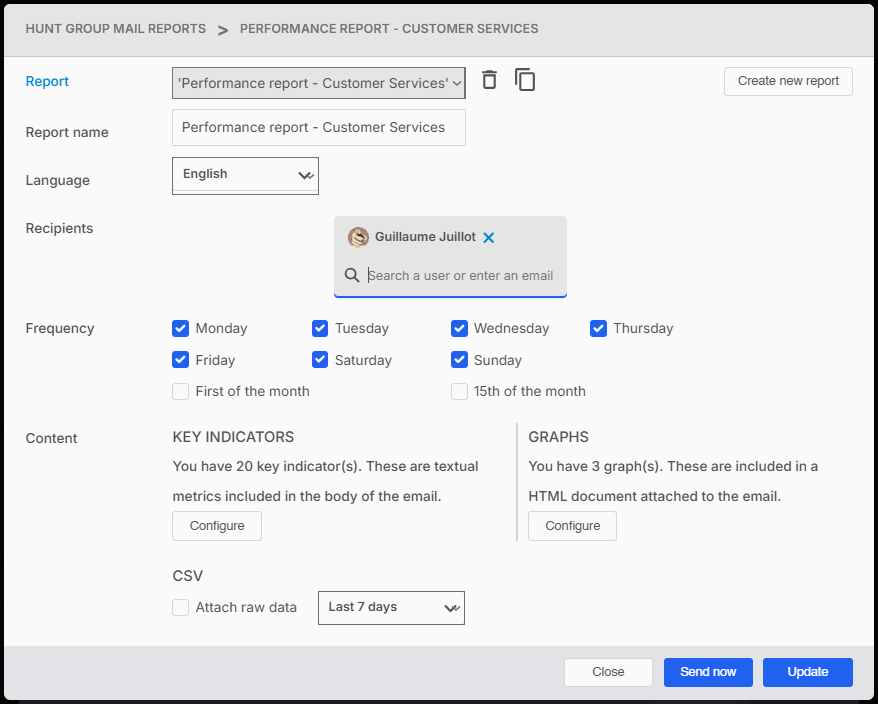This screenshot has height=704, width=878.
Task: Tick the 15th of the month checkbox
Action: 459,392
